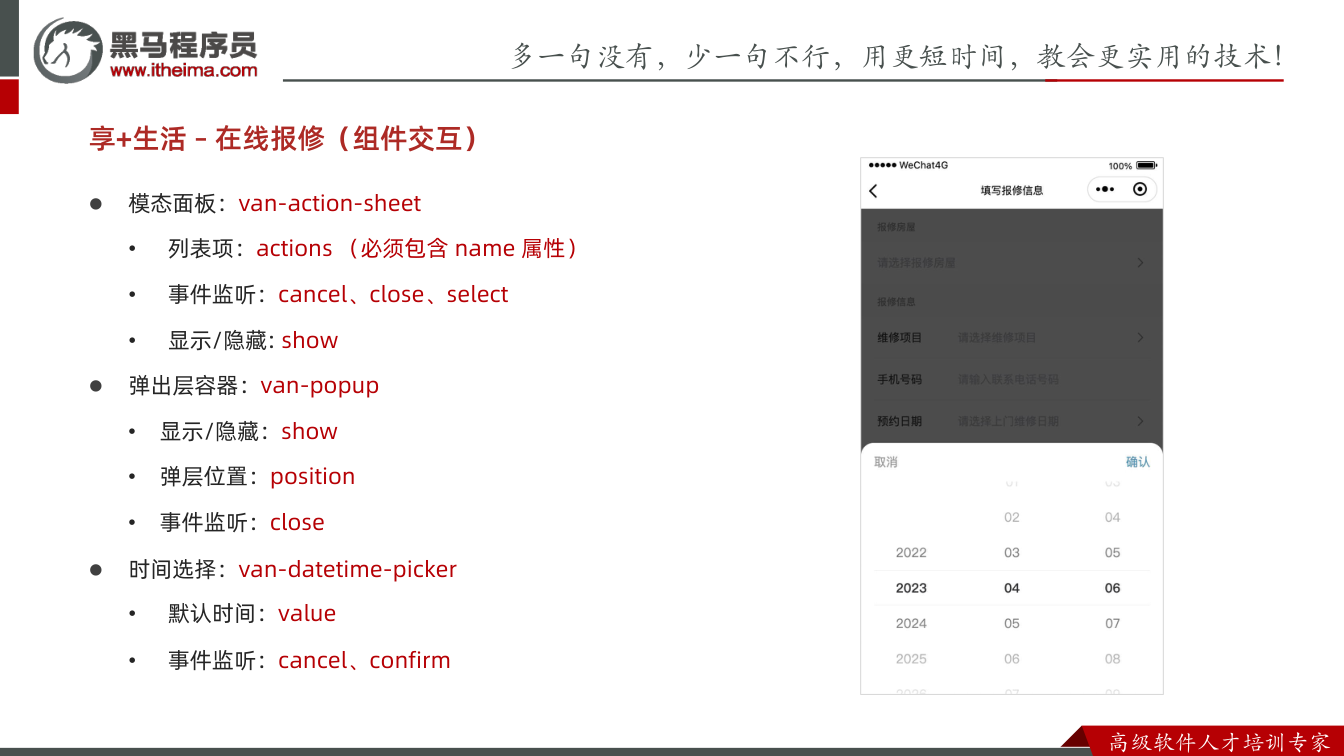This screenshot has width=1344, height=756.
Task: Select year 2024 in picker column
Action: (x=911, y=624)
